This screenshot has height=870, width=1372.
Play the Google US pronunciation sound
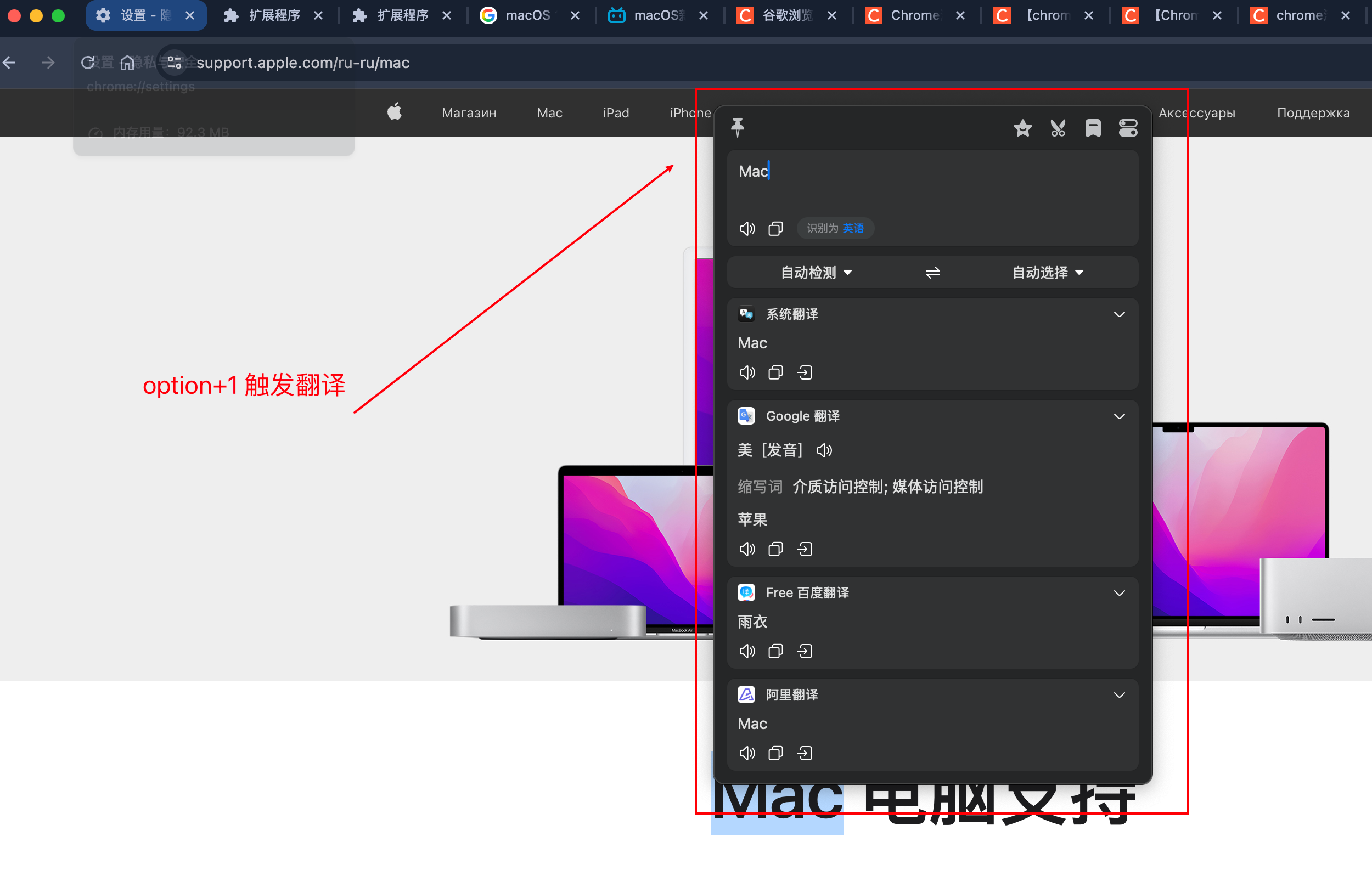coord(824,451)
